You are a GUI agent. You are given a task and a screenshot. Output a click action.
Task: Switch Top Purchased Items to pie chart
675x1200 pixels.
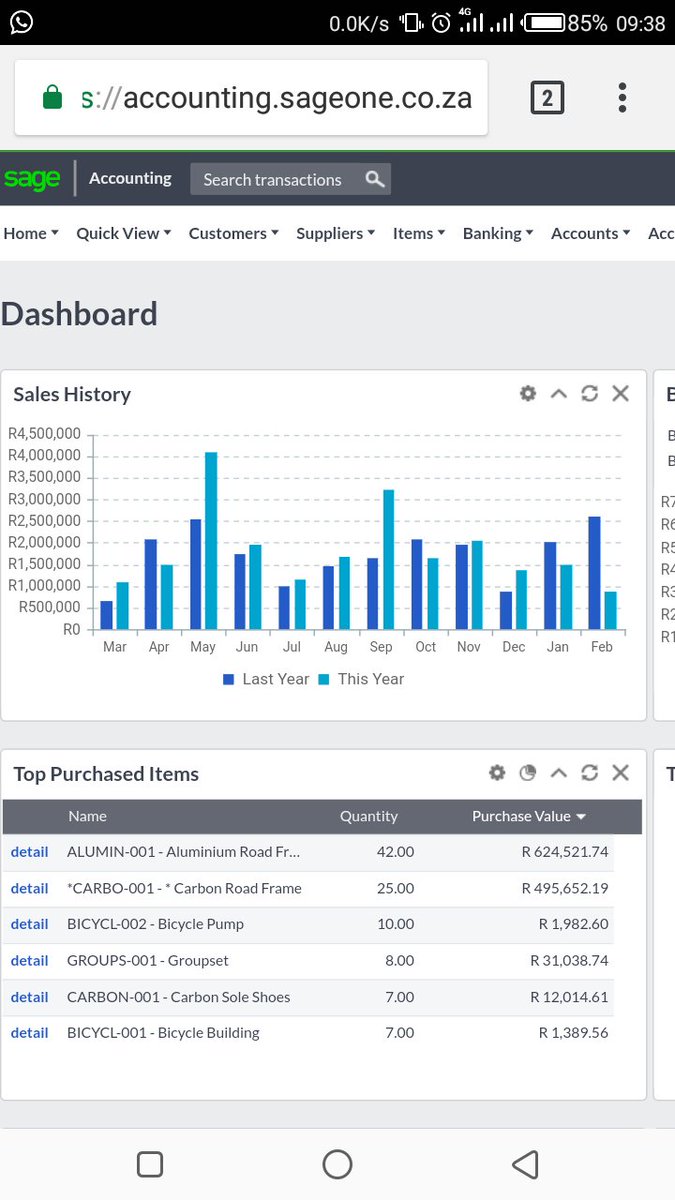tap(528, 772)
